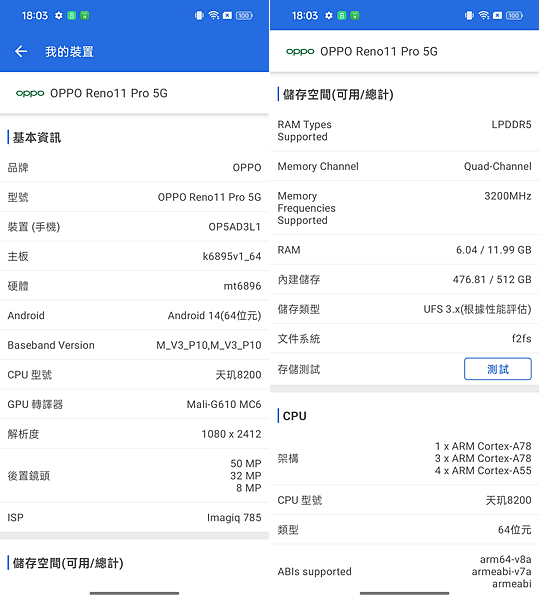This screenshot has height=600, width=539.
Task: Tap the OPPO logo on the right screen
Action: (300, 52)
